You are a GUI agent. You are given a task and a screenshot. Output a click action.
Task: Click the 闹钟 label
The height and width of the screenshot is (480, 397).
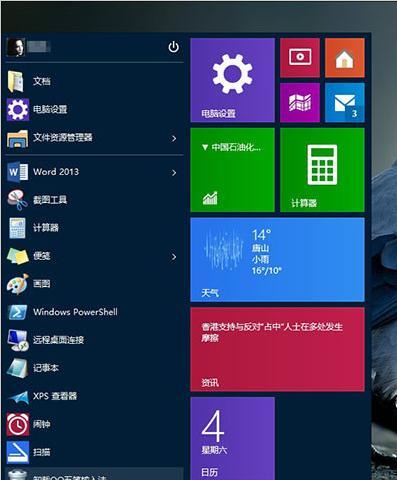[x=42, y=424]
